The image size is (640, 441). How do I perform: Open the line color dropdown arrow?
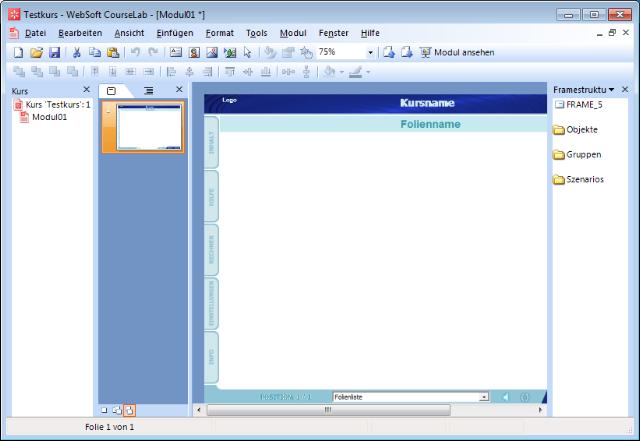point(368,72)
